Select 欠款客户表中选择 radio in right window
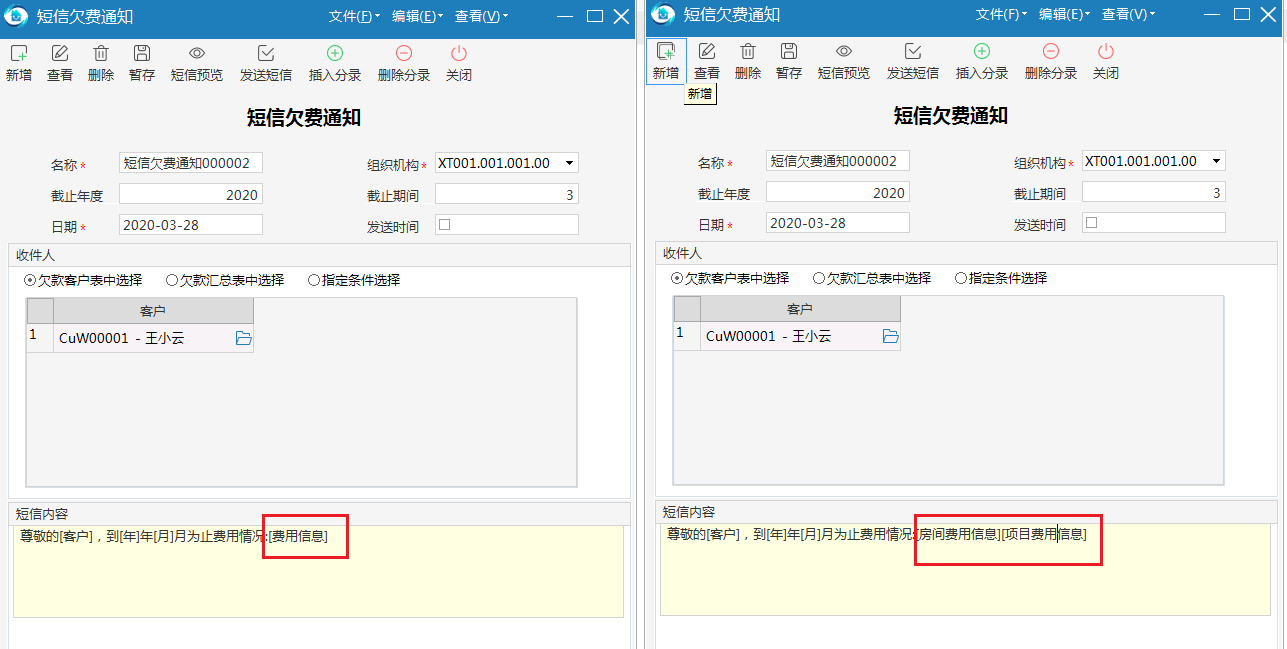This screenshot has width=1287, height=649. [677, 278]
